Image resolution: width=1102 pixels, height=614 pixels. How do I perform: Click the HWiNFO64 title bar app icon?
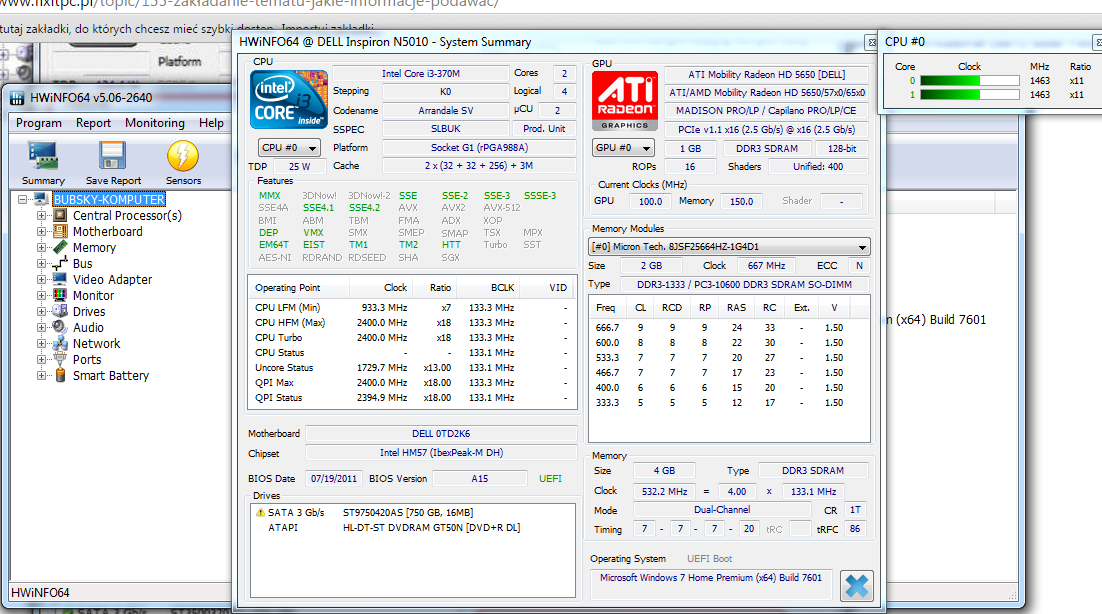point(17,98)
